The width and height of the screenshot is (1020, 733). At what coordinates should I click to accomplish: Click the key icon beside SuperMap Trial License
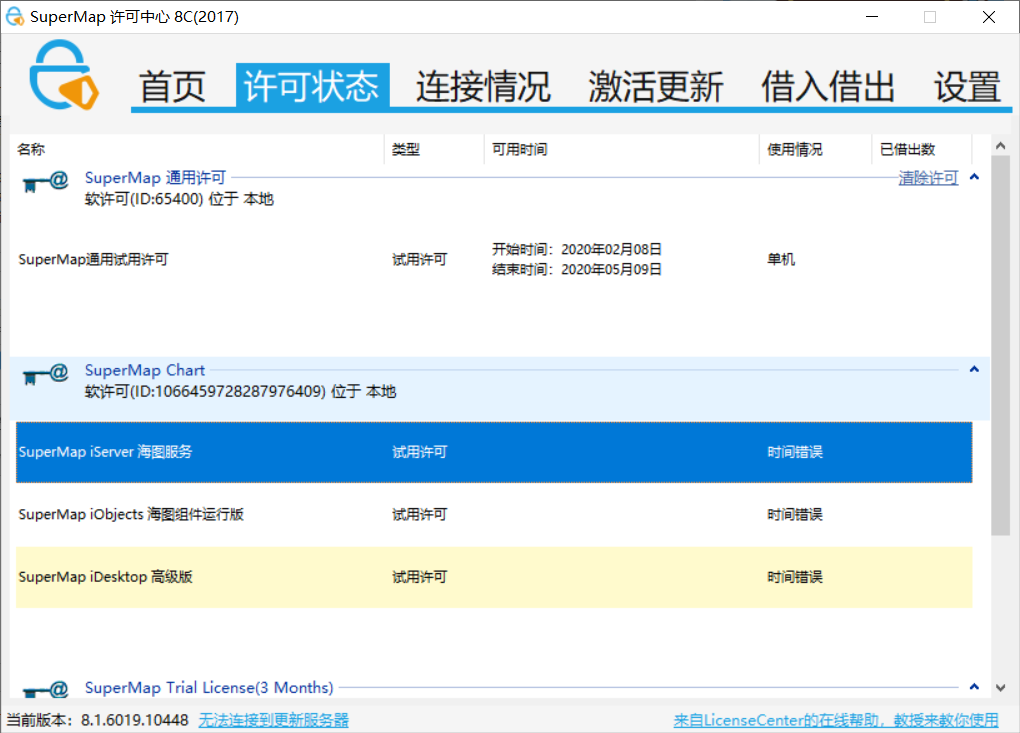(x=45, y=689)
